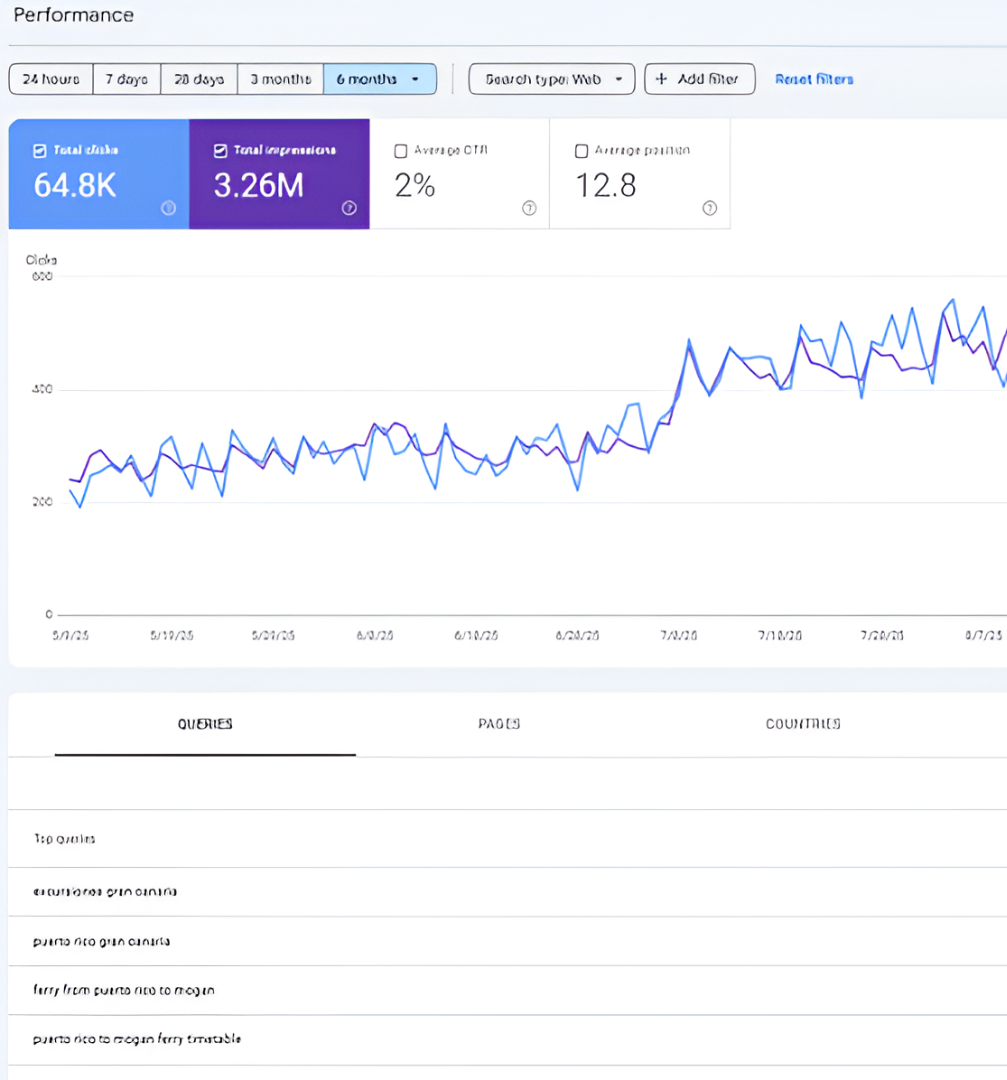
Task: Click plus icon in Add filter button
Action: pyautogui.click(x=661, y=79)
